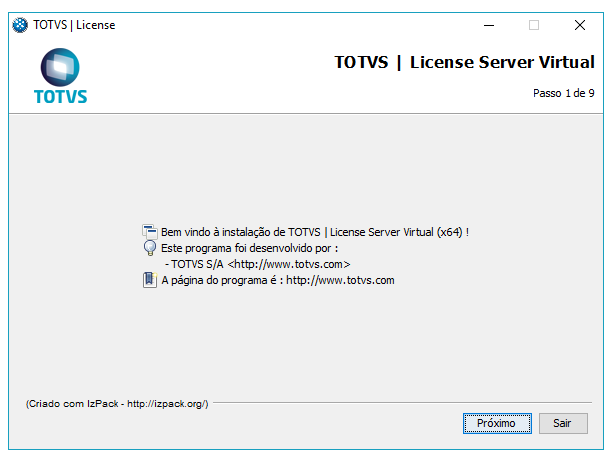
Task: Click the License Server Virtual heading
Action: pyautogui.click(x=464, y=63)
